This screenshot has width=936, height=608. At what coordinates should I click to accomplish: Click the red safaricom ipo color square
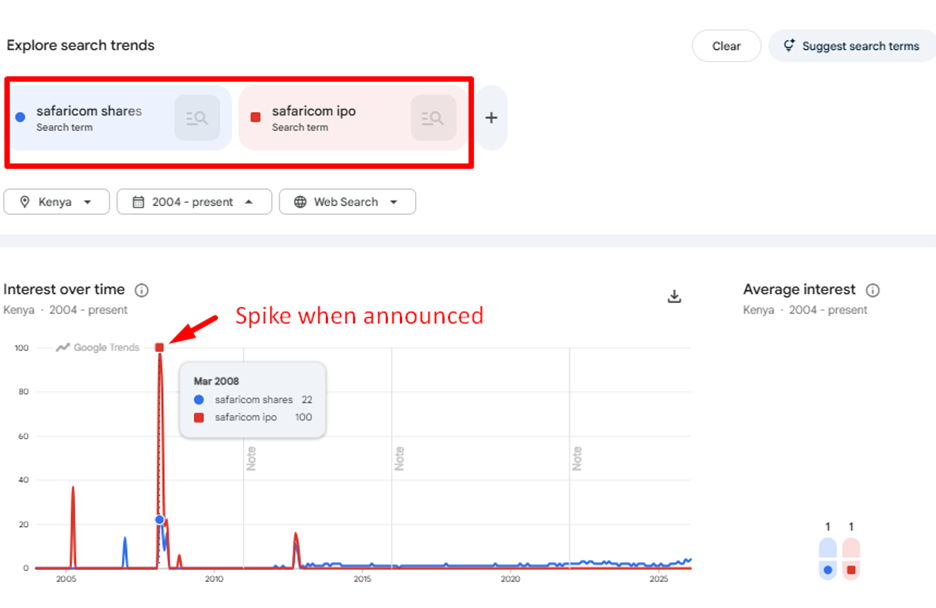point(256,117)
